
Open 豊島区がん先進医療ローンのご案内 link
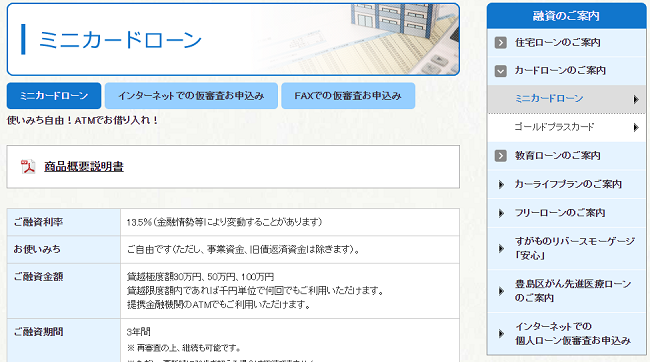(x=573, y=291)
